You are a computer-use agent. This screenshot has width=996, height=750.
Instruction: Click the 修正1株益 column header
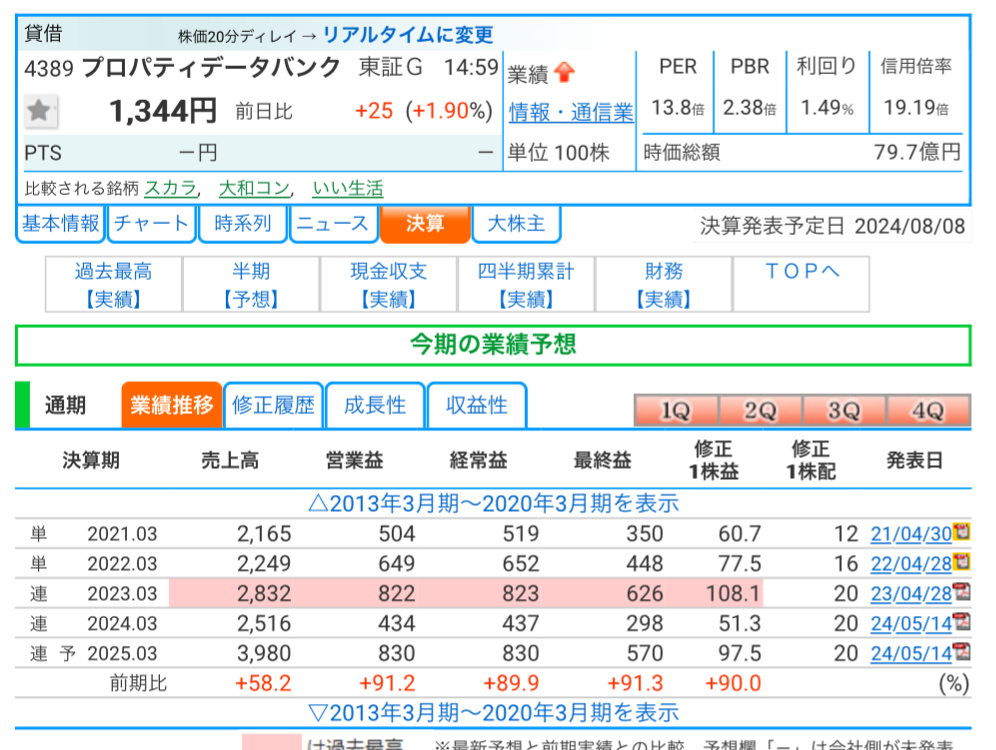pyautogui.click(x=713, y=460)
